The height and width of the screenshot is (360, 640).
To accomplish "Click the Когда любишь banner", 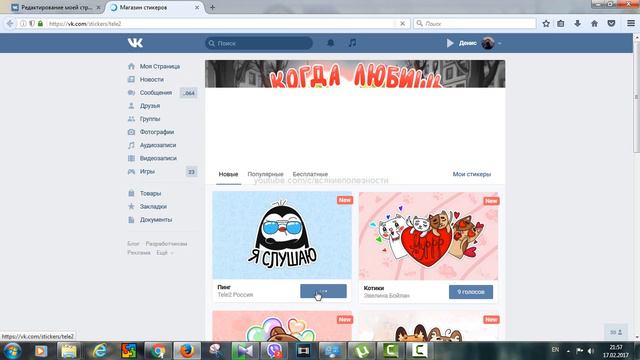I will click(355, 74).
